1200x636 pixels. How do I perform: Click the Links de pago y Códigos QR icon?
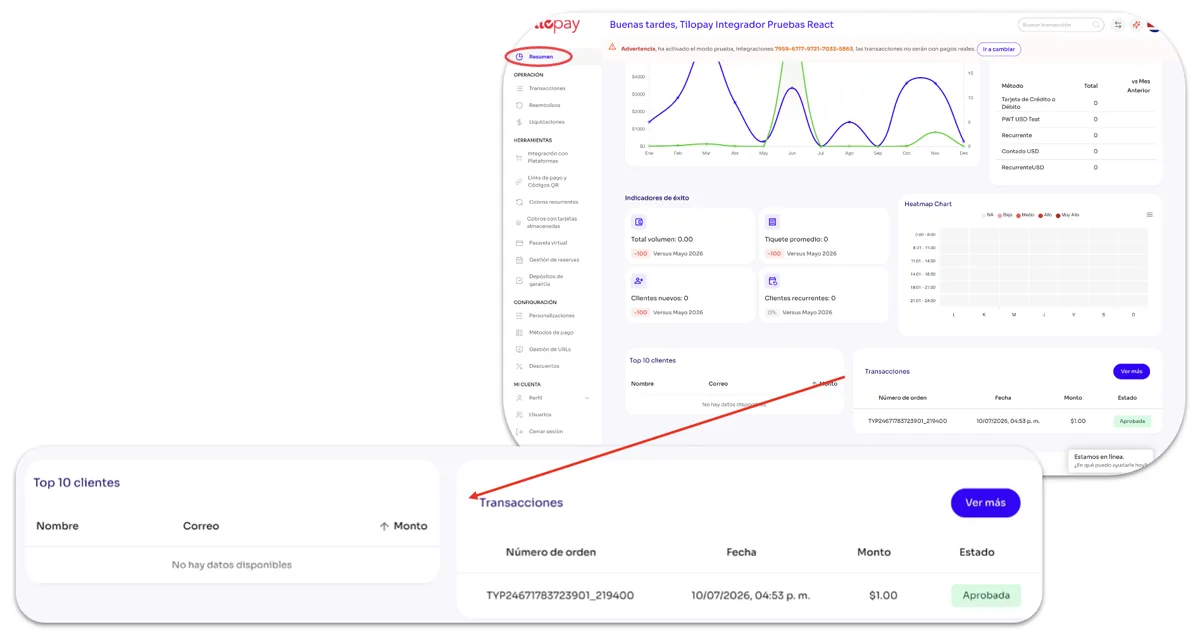519,181
